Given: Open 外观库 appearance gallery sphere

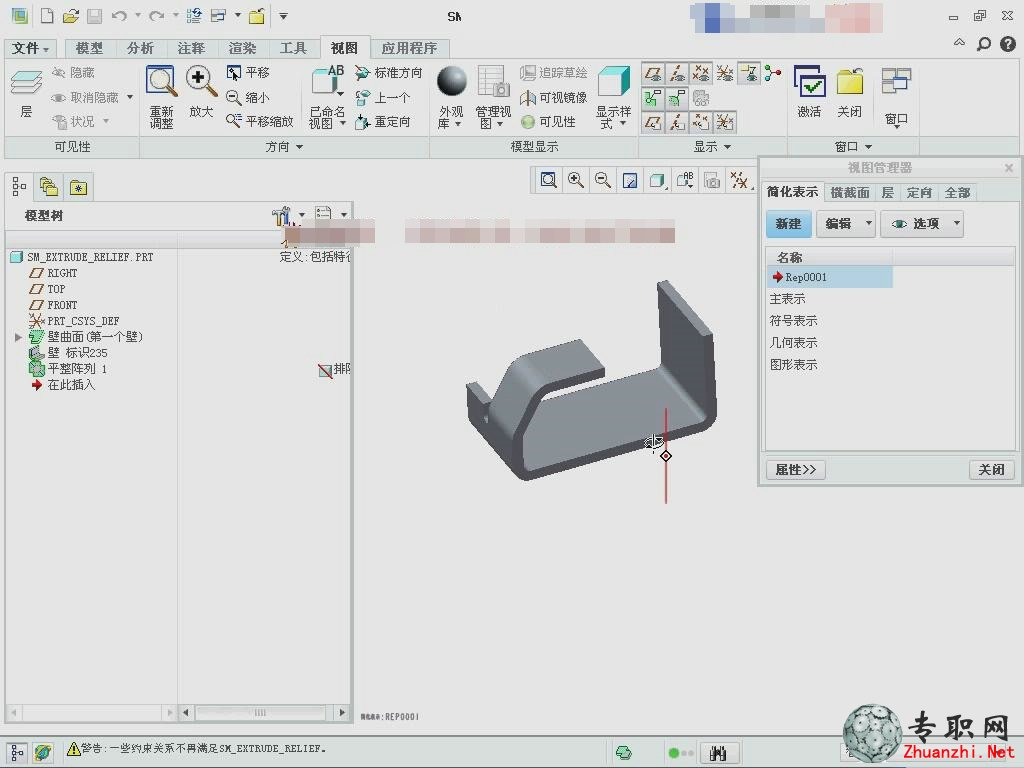Looking at the screenshot, I should [x=451, y=97].
